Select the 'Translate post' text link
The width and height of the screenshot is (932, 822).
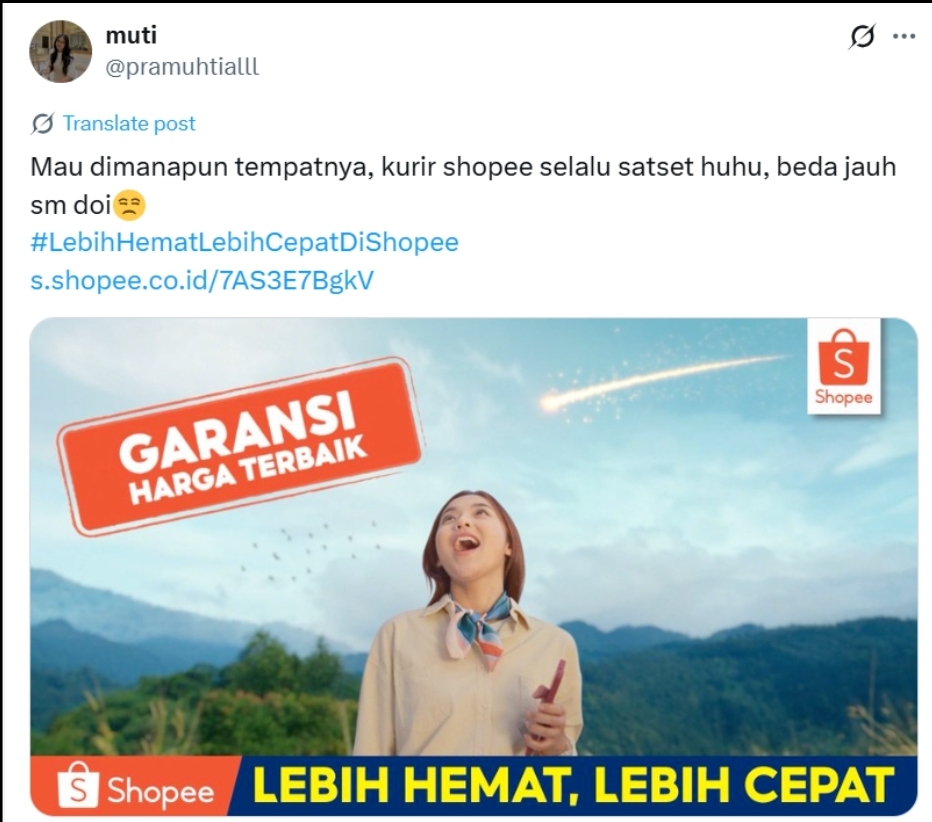[x=129, y=124]
